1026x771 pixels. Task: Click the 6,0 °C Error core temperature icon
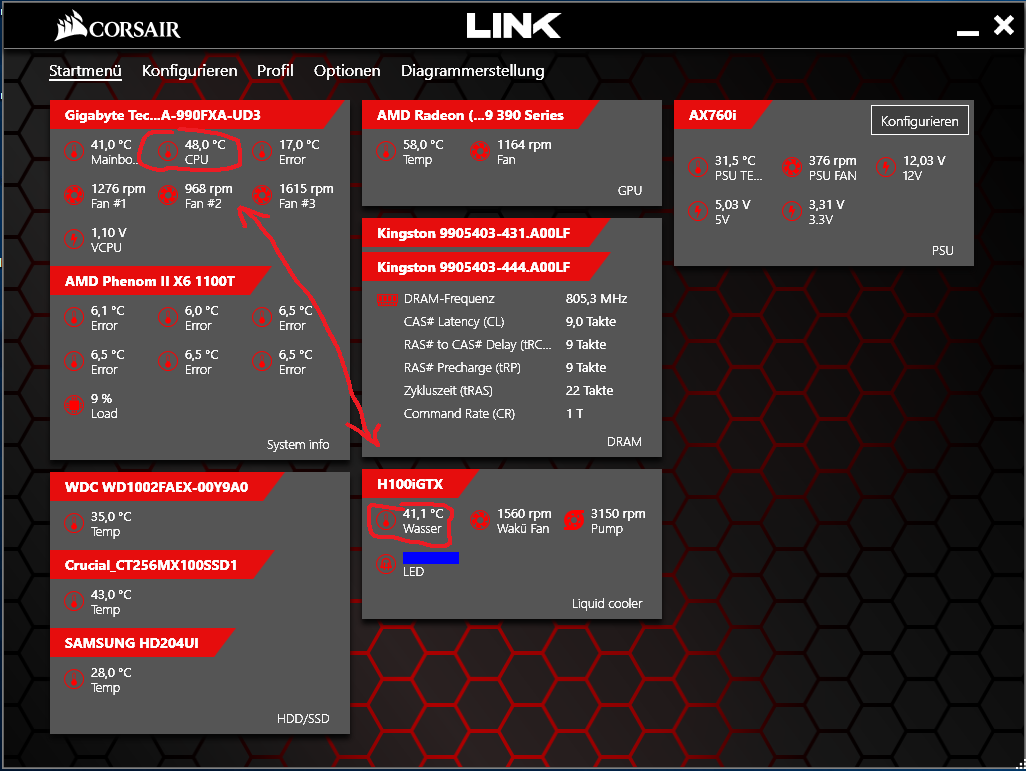(x=168, y=317)
